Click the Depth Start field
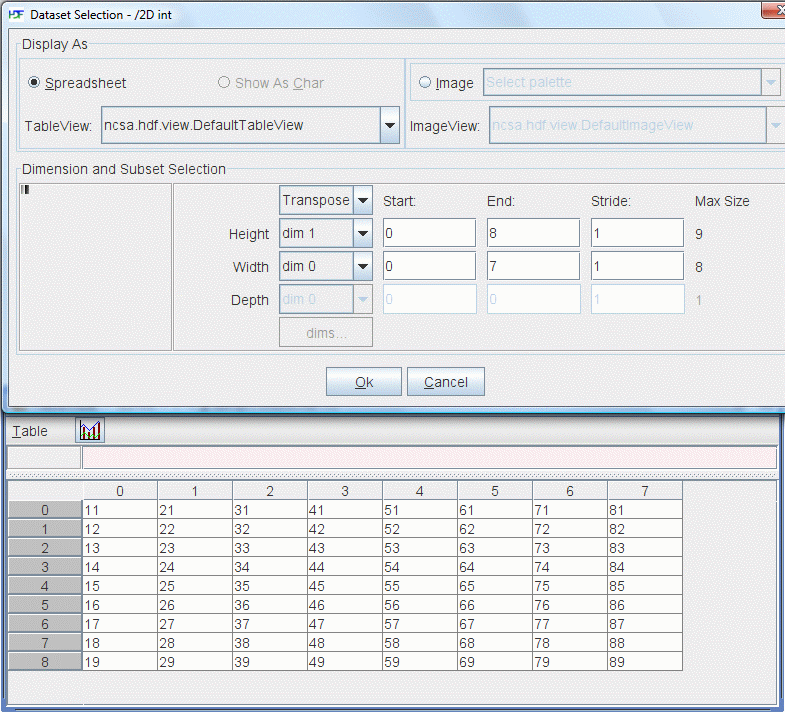The image size is (785, 712). 430,299
